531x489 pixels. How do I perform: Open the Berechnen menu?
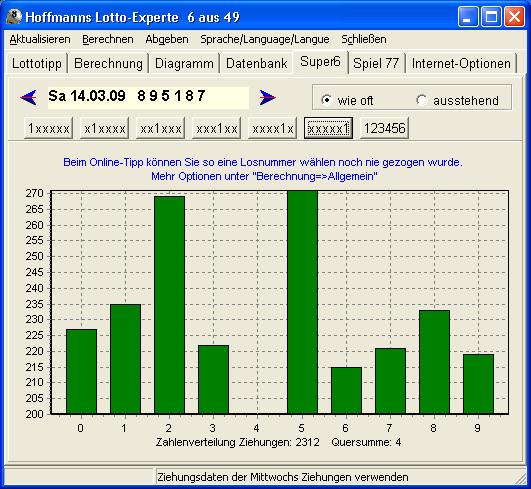(x=108, y=39)
